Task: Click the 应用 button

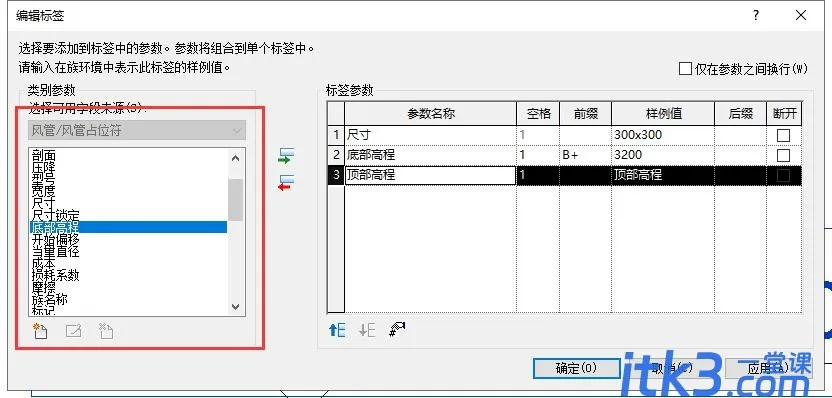Action: (x=768, y=368)
